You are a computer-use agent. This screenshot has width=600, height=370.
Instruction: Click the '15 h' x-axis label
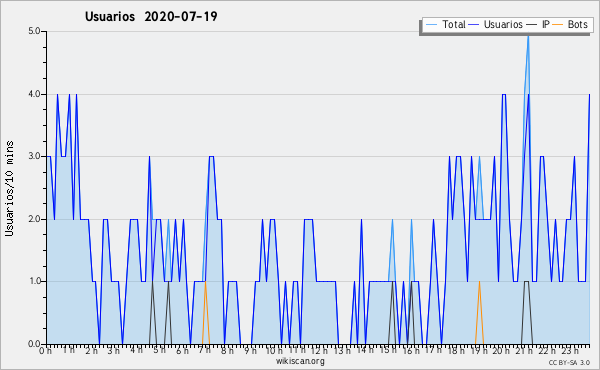(388, 351)
